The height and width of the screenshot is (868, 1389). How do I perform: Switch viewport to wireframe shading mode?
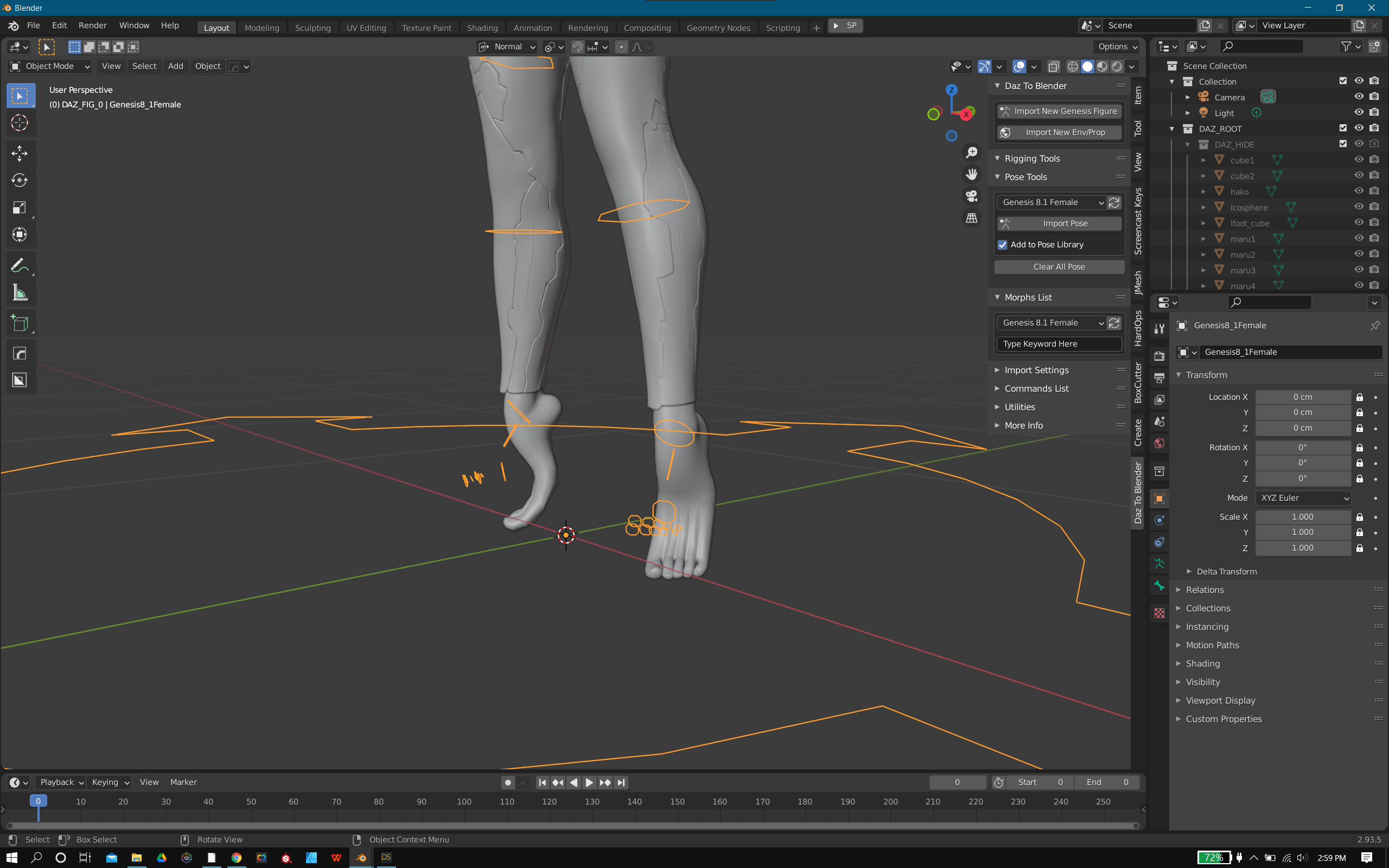pyautogui.click(x=1073, y=67)
